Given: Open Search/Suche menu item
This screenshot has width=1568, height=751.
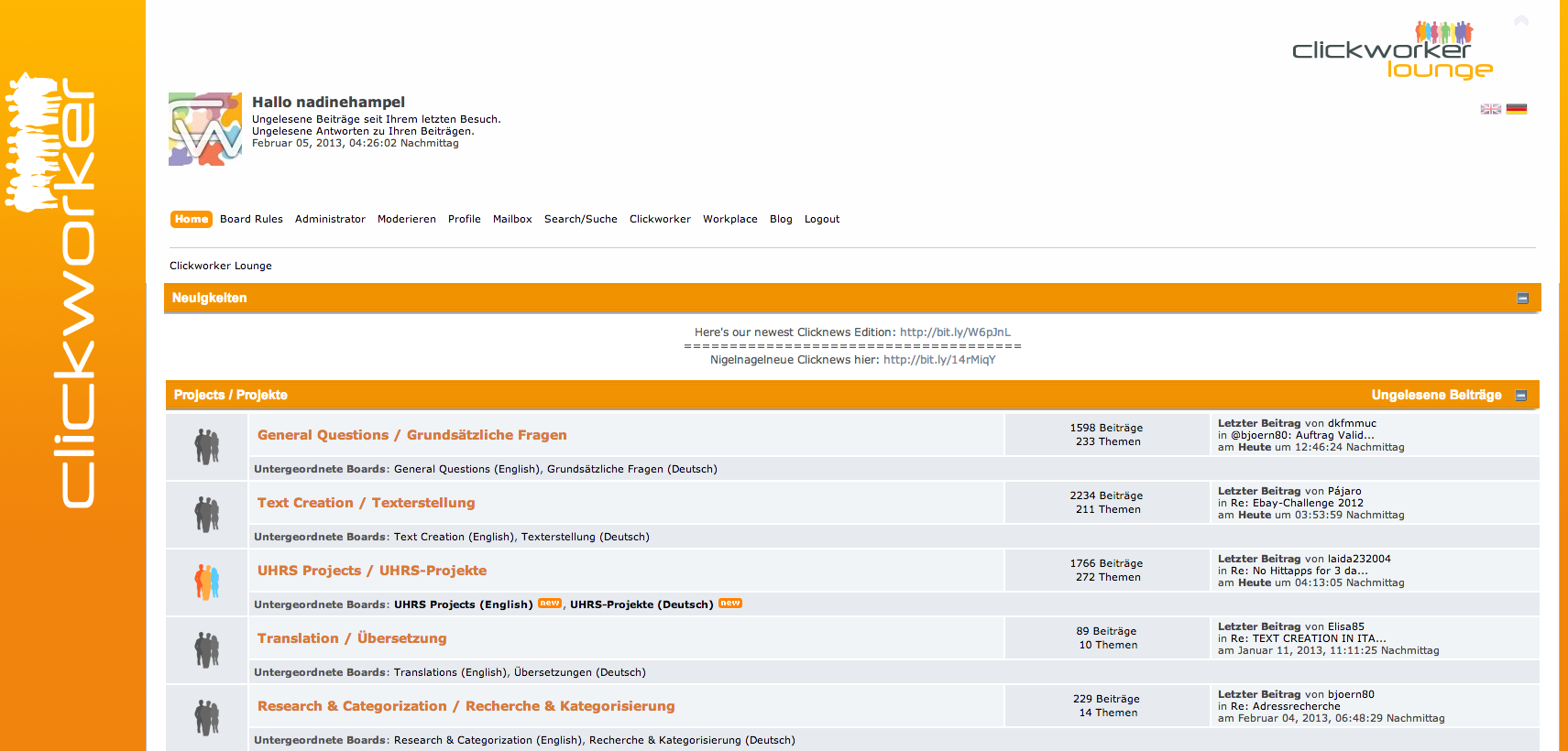Looking at the screenshot, I should click(581, 219).
